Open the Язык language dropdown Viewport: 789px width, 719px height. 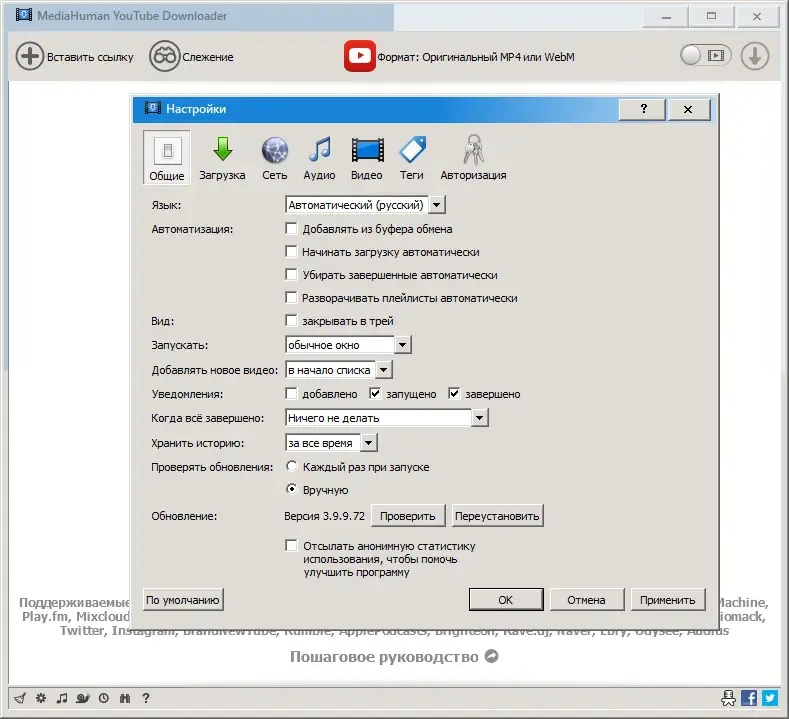pyautogui.click(x=365, y=205)
